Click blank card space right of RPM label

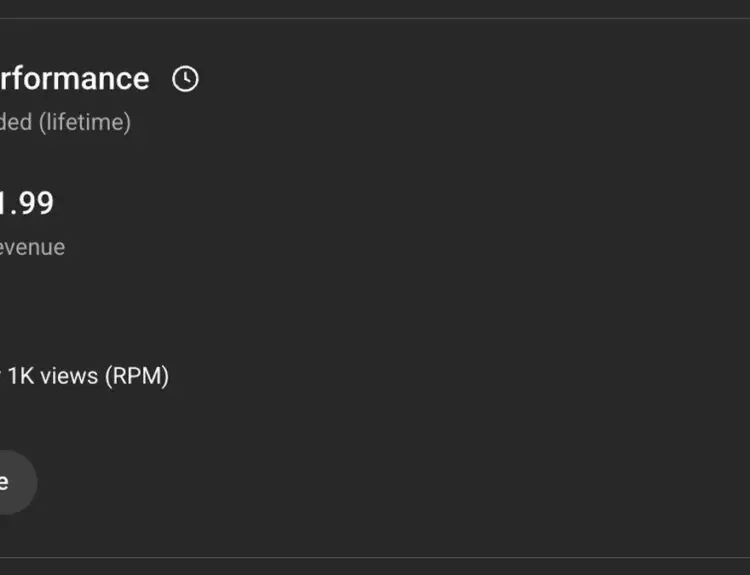(450, 376)
